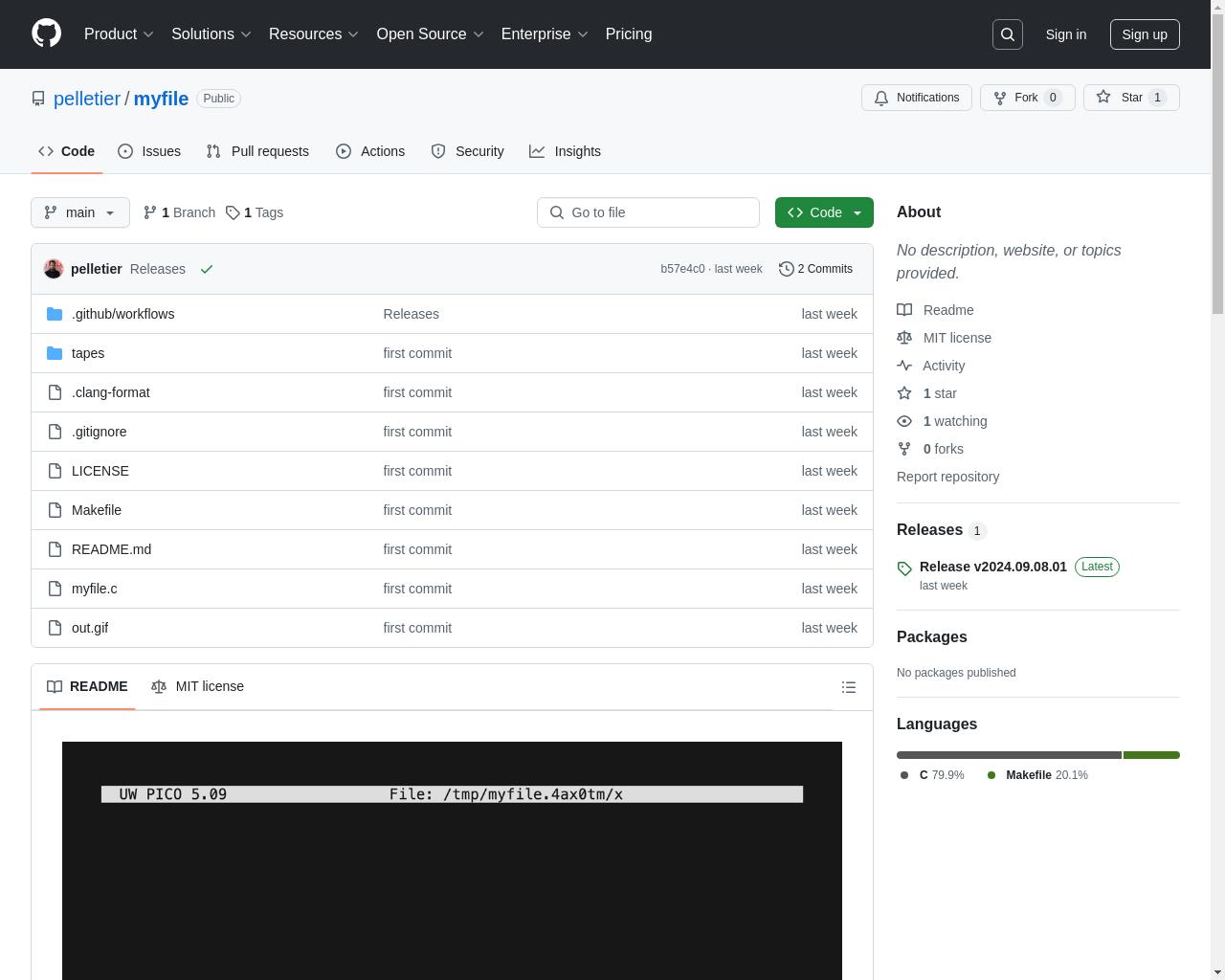This screenshot has height=980, width=1225.
Task: Click the eye icon beside 1 watching
Action: coord(904,421)
